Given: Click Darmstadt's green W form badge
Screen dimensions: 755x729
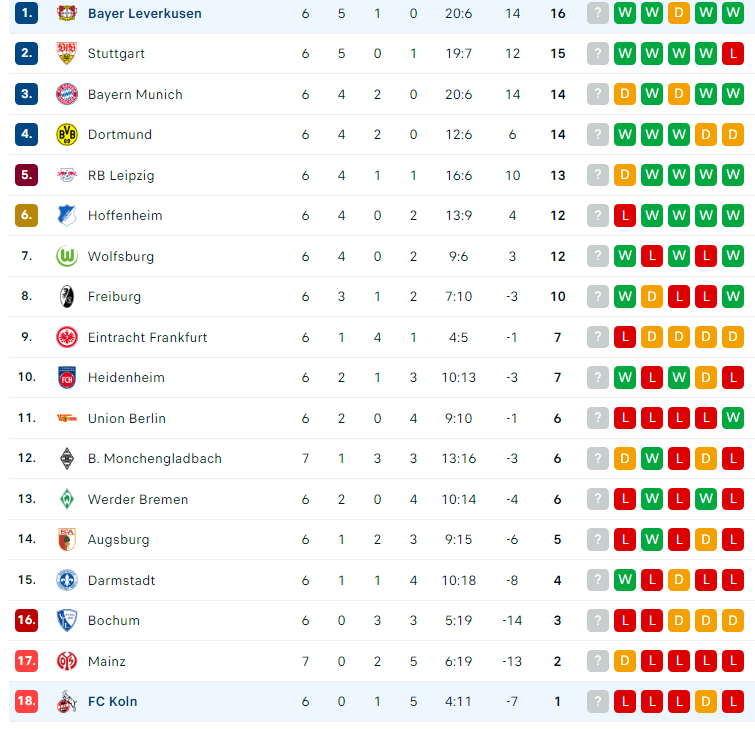Looking at the screenshot, I should click(625, 580).
